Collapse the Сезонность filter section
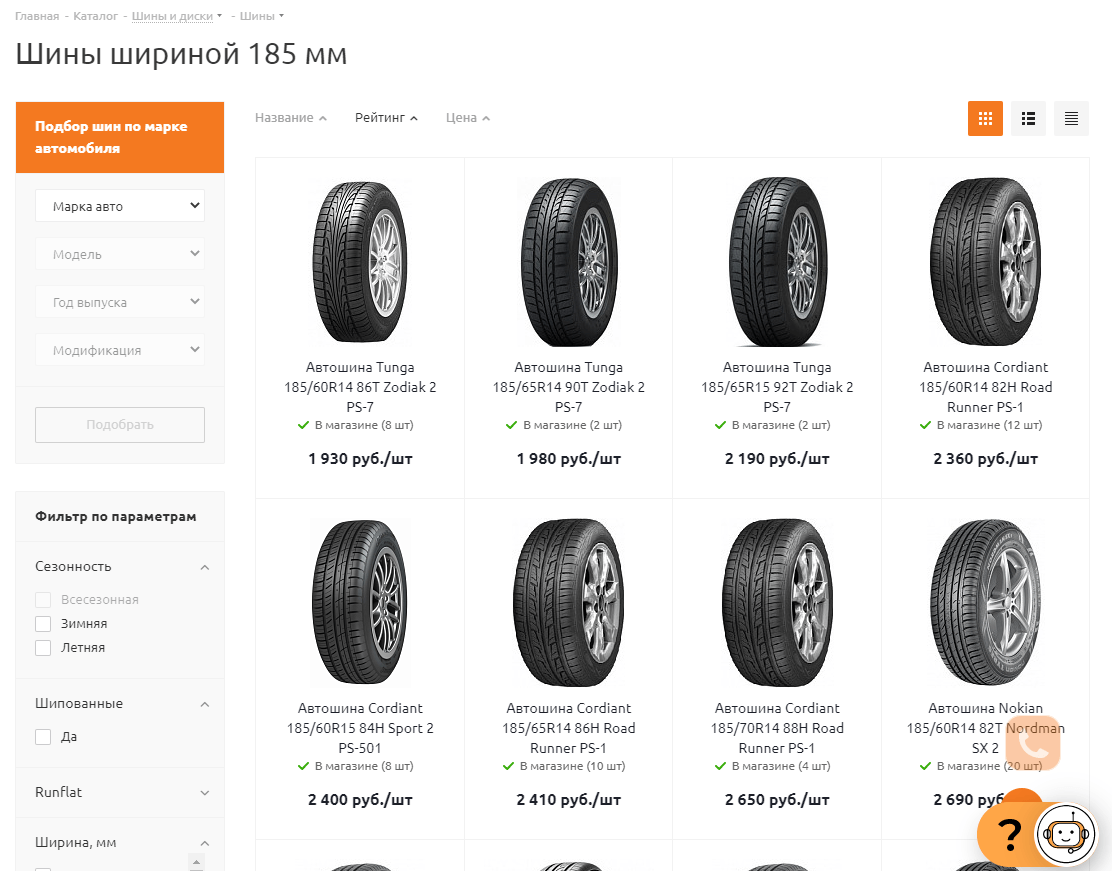1112x871 pixels. coord(204,567)
